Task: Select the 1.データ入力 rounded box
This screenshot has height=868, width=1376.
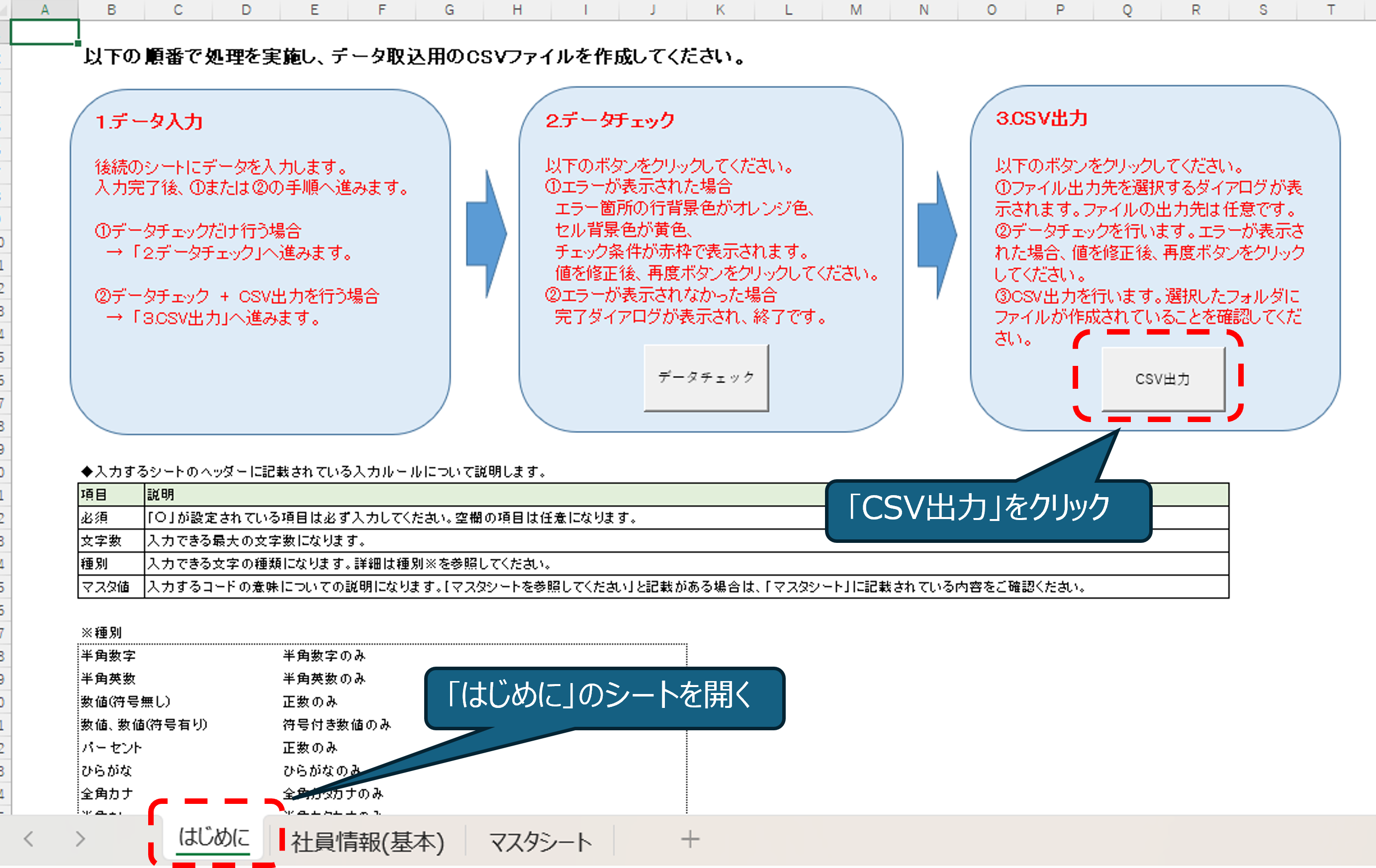Action: click(260, 371)
